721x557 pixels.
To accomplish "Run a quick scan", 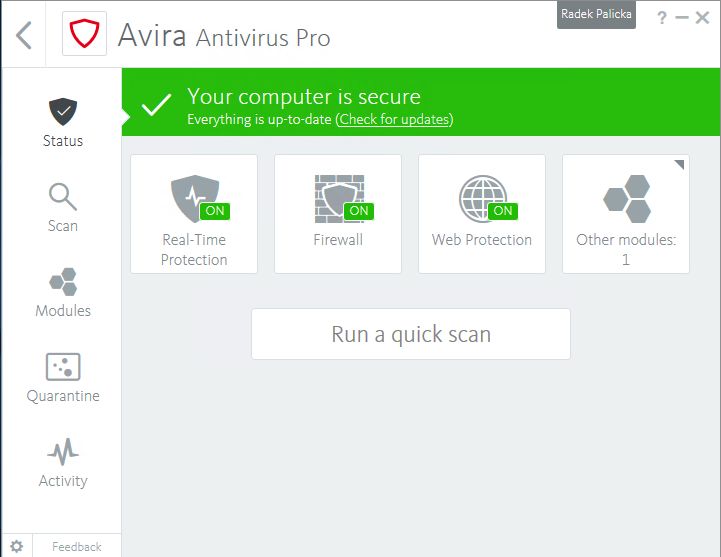I will pyautogui.click(x=411, y=334).
